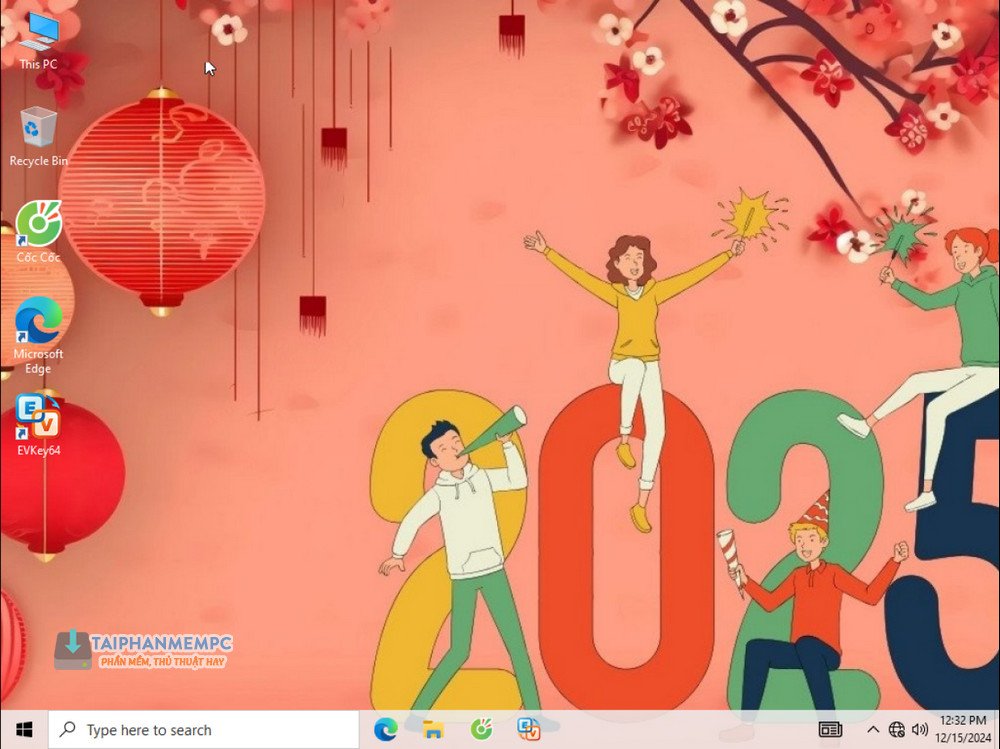Open the network globe icon in the tray
Viewport: 1000px width, 749px height.
point(897,730)
